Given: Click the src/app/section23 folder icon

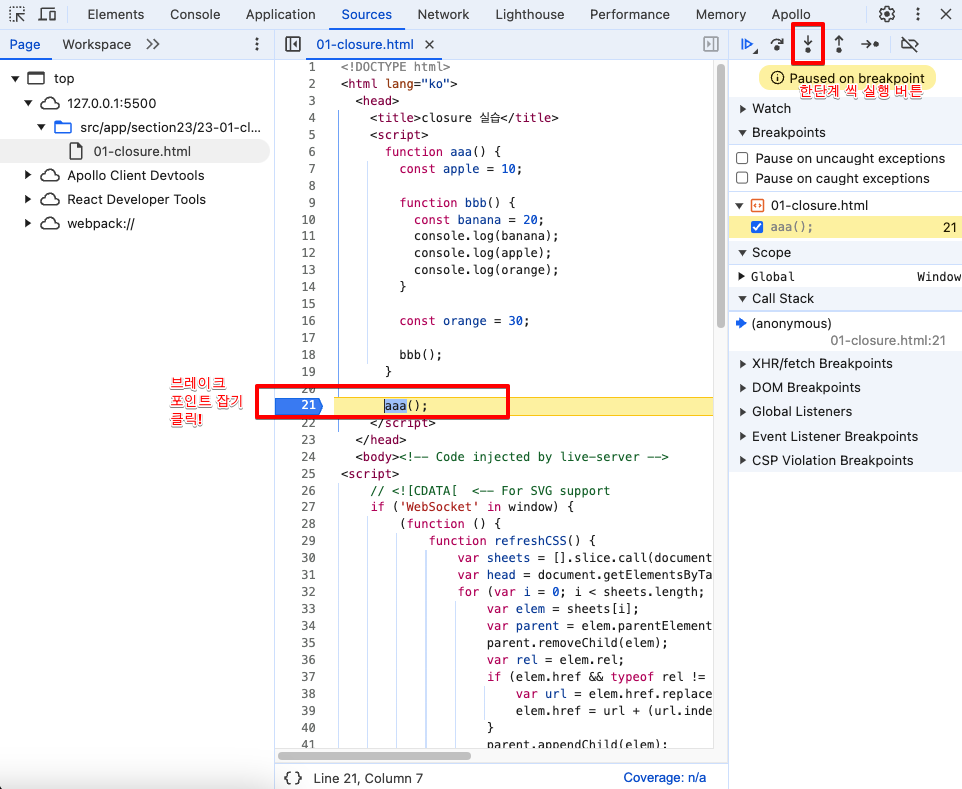Looking at the screenshot, I should click(63, 127).
